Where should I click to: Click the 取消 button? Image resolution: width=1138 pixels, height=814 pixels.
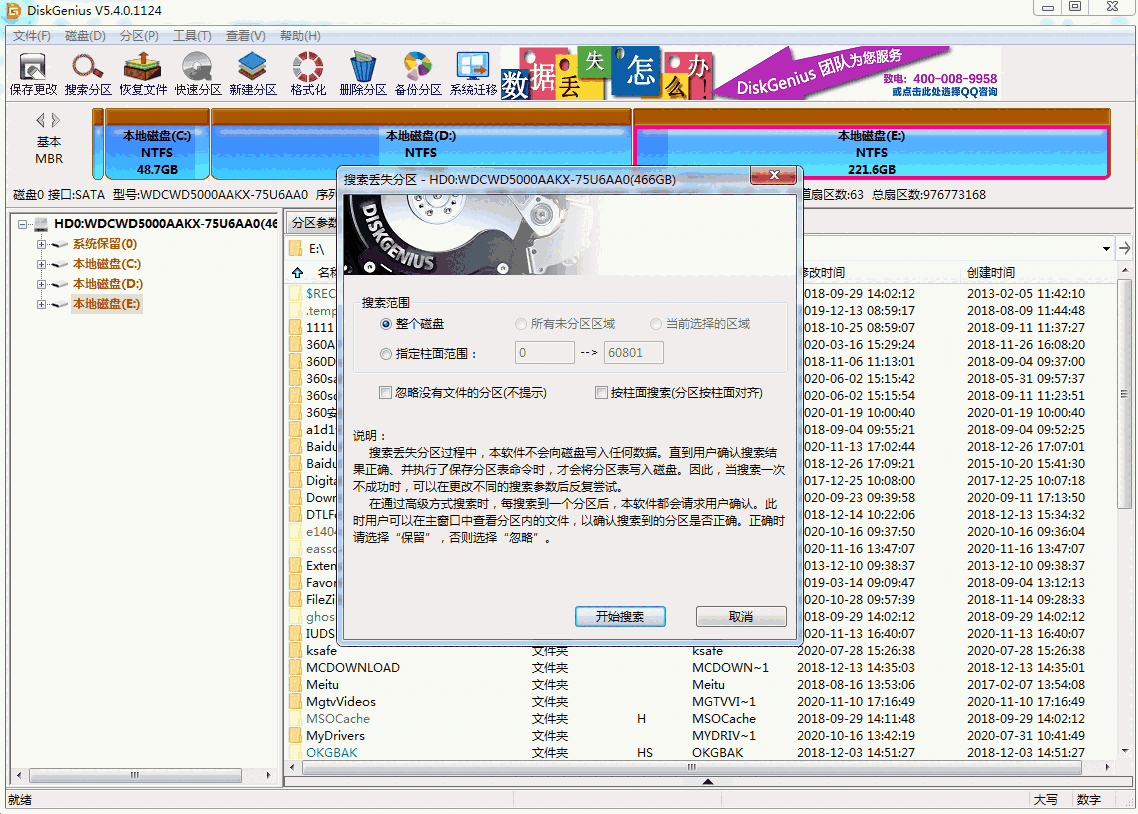(741, 616)
